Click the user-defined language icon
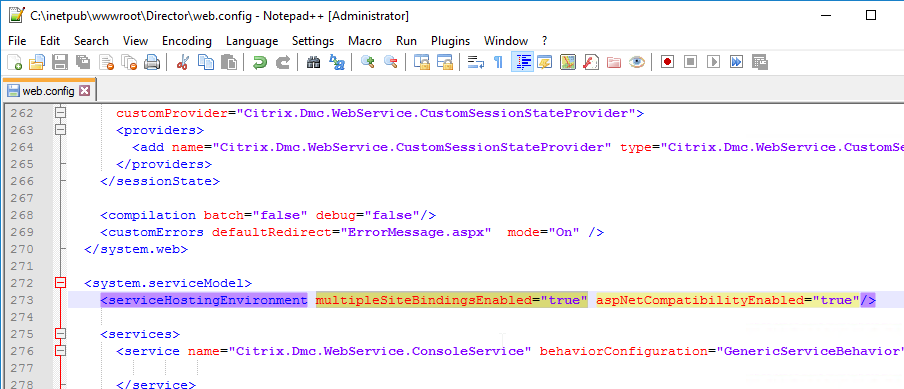This screenshot has height=389, width=904. [x=545, y=62]
